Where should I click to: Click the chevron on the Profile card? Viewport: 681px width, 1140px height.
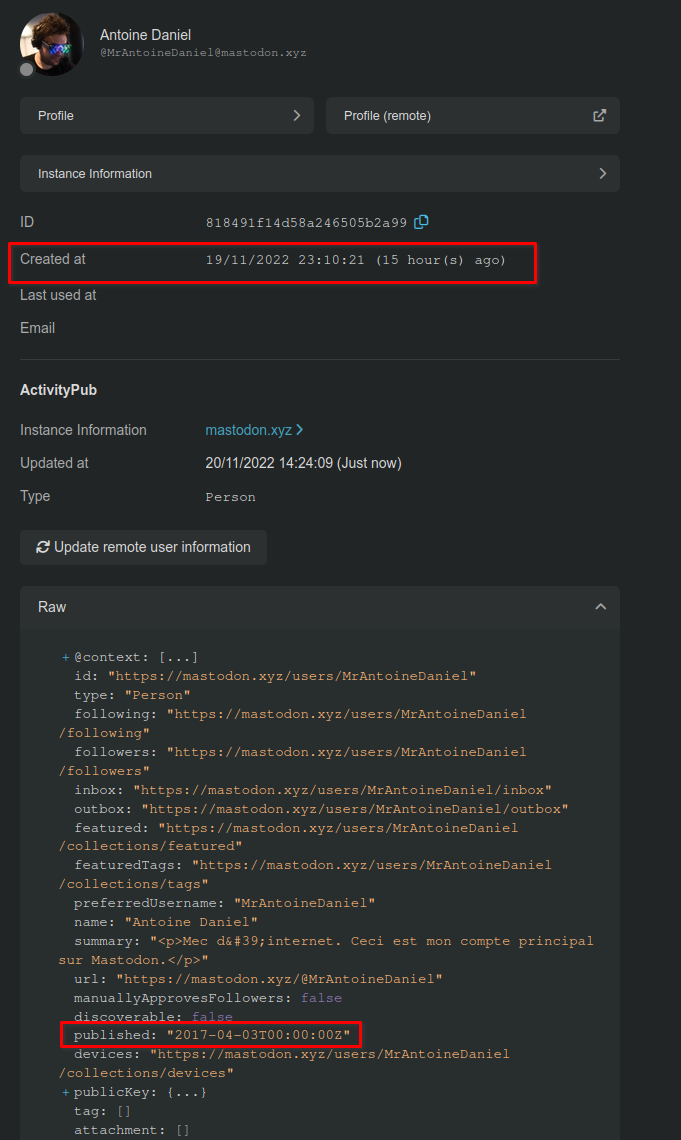coord(297,115)
